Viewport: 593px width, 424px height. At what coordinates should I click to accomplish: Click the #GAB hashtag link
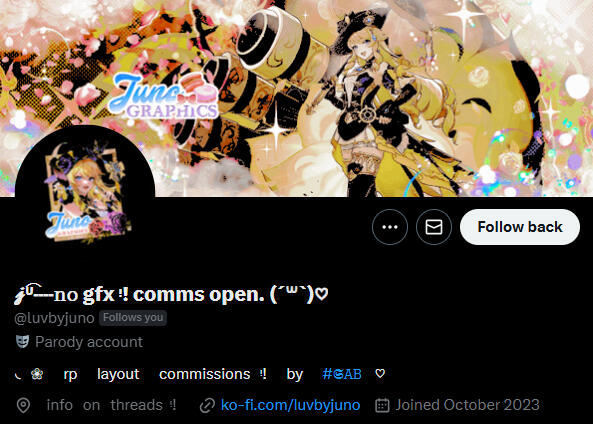pyautogui.click(x=342, y=374)
